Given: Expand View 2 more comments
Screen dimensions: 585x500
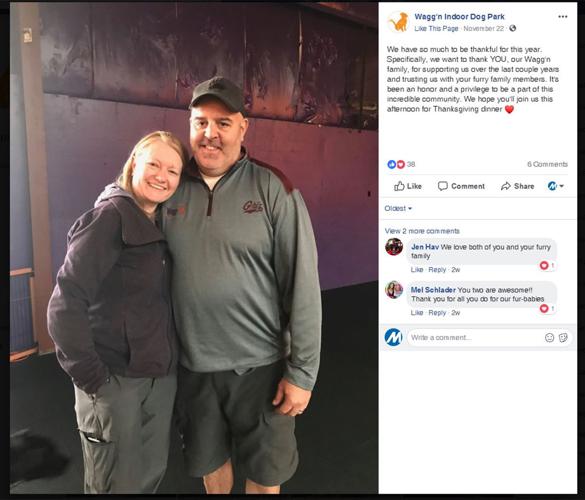Looking at the screenshot, I should point(422,231).
